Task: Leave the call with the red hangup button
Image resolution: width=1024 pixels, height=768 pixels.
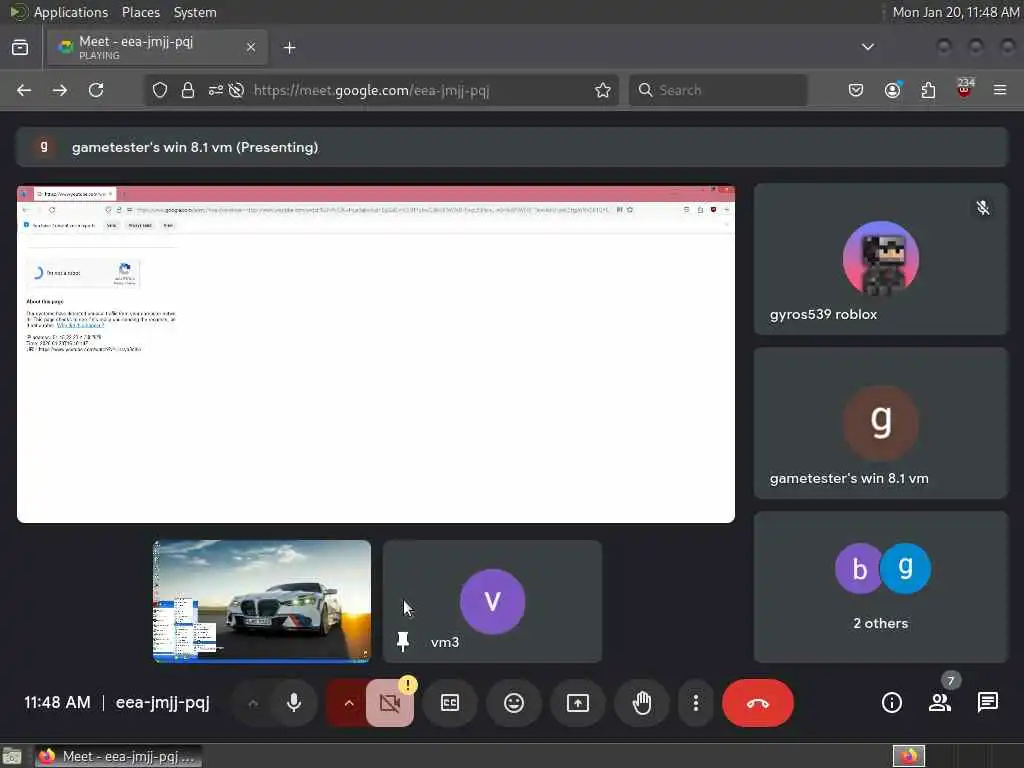Action: coord(758,703)
